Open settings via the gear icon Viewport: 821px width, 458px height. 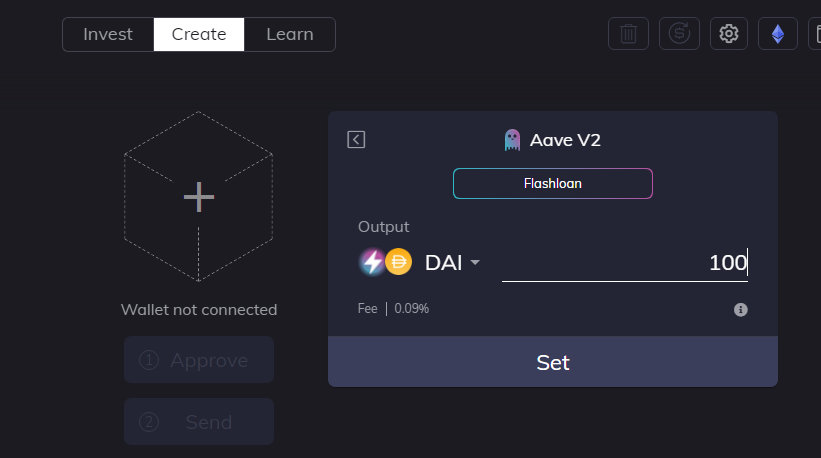point(729,33)
